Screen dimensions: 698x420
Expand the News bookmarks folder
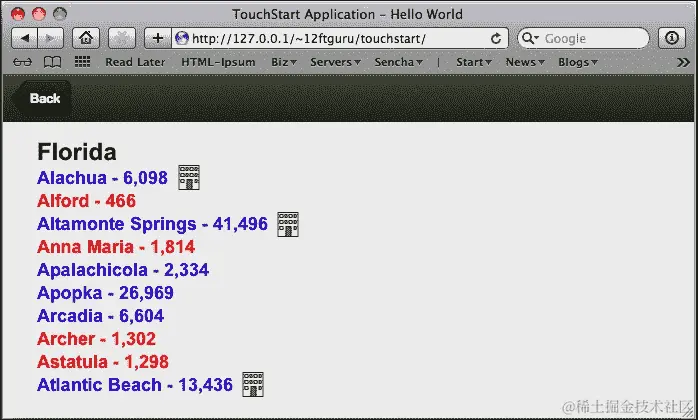[x=525, y=62]
